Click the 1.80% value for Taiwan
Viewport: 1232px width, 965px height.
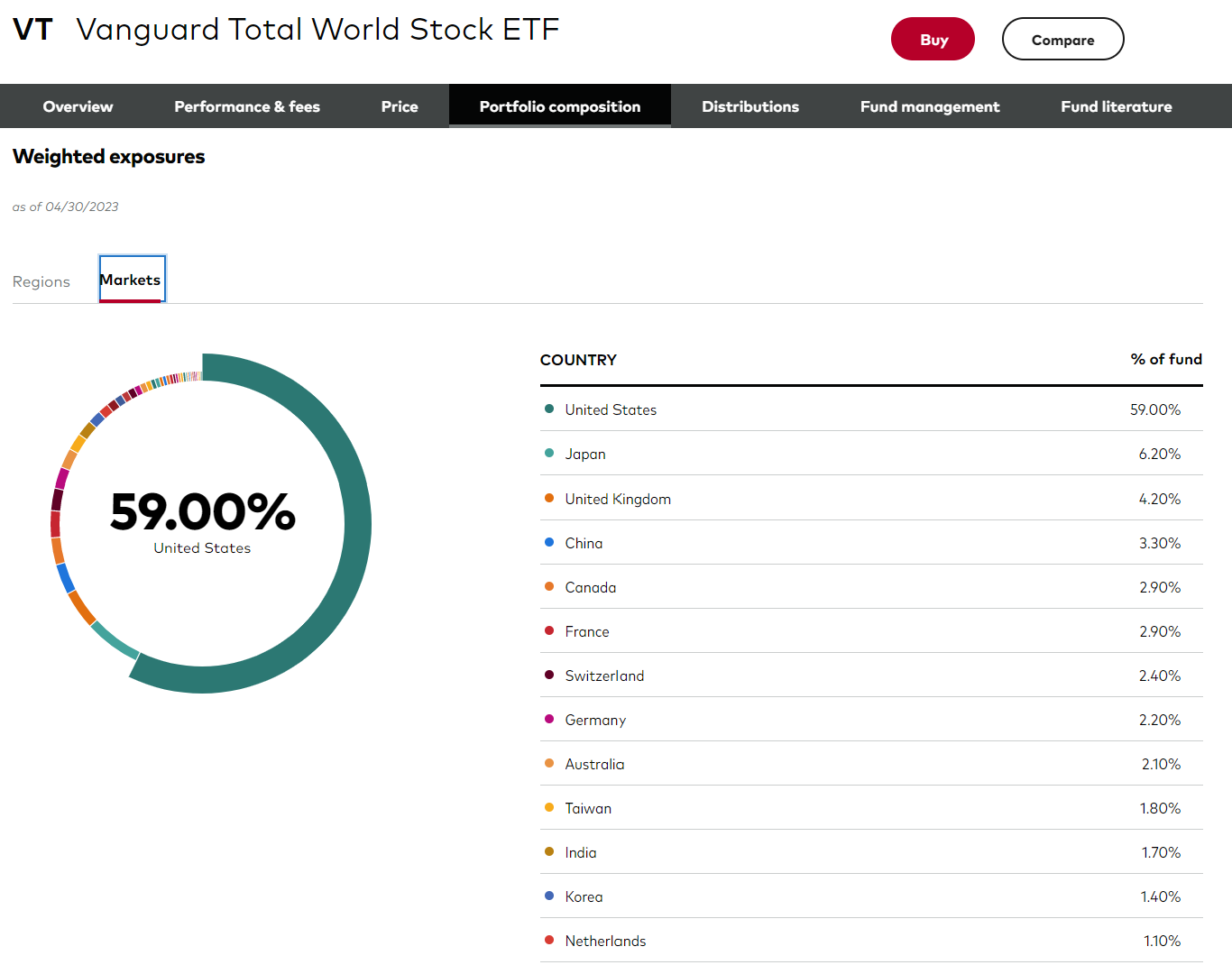coord(1160,808)
